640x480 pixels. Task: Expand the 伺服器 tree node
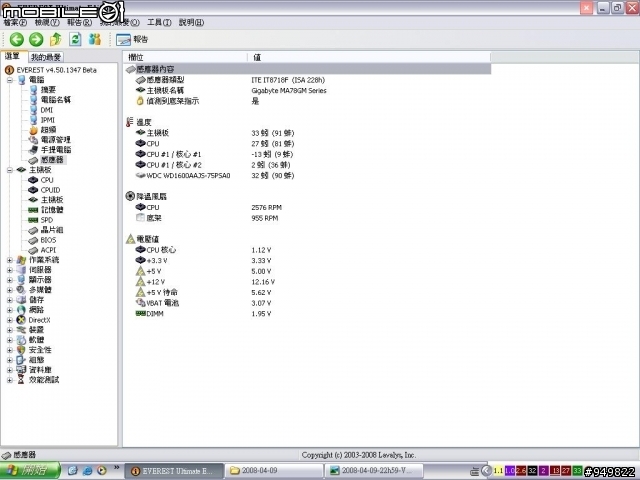click(x=10, y=270)
